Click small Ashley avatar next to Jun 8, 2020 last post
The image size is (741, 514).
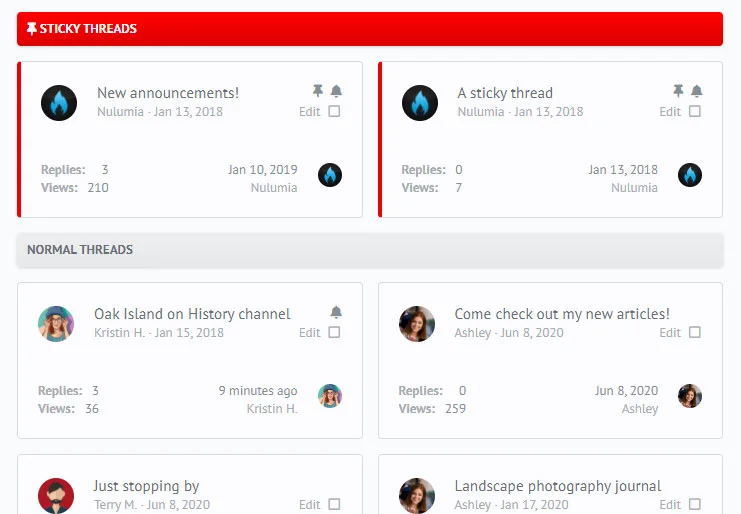point(690,396)
